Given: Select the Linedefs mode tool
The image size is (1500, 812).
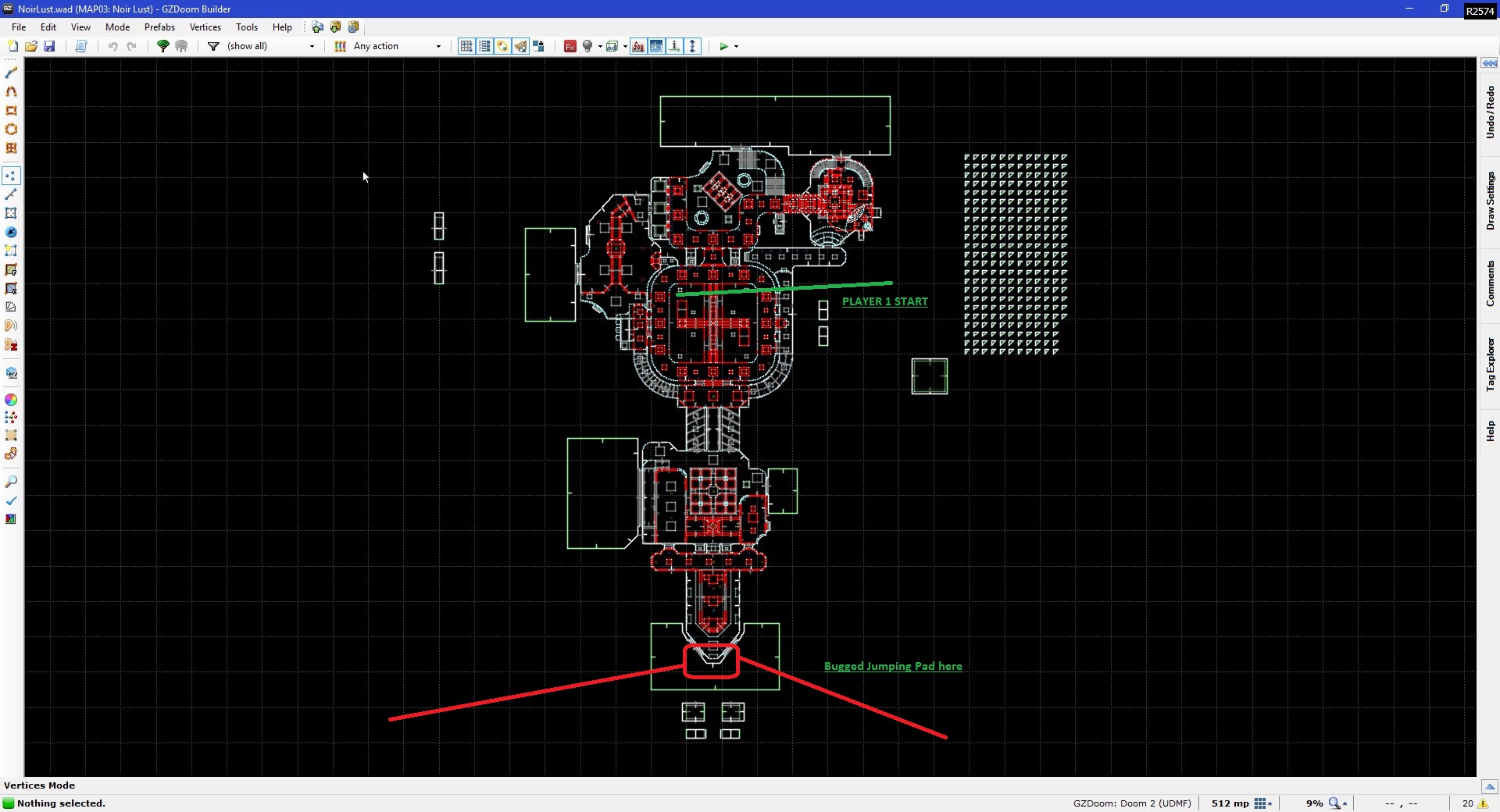Looking at the screenshot, I should 11,194.
